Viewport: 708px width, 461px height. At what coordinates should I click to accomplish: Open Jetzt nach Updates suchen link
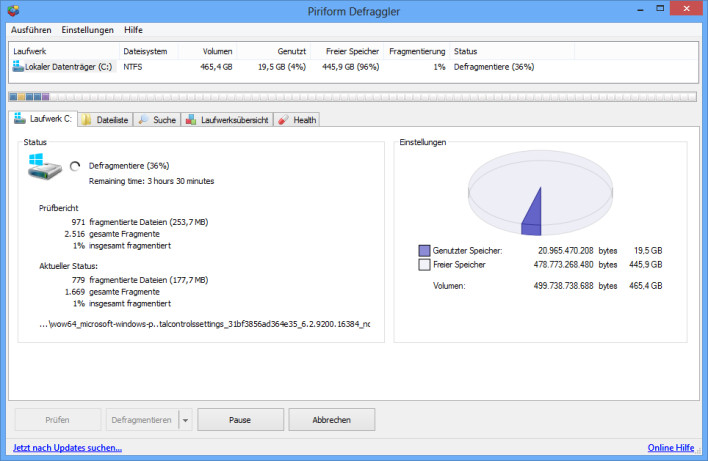coord(67,447)
